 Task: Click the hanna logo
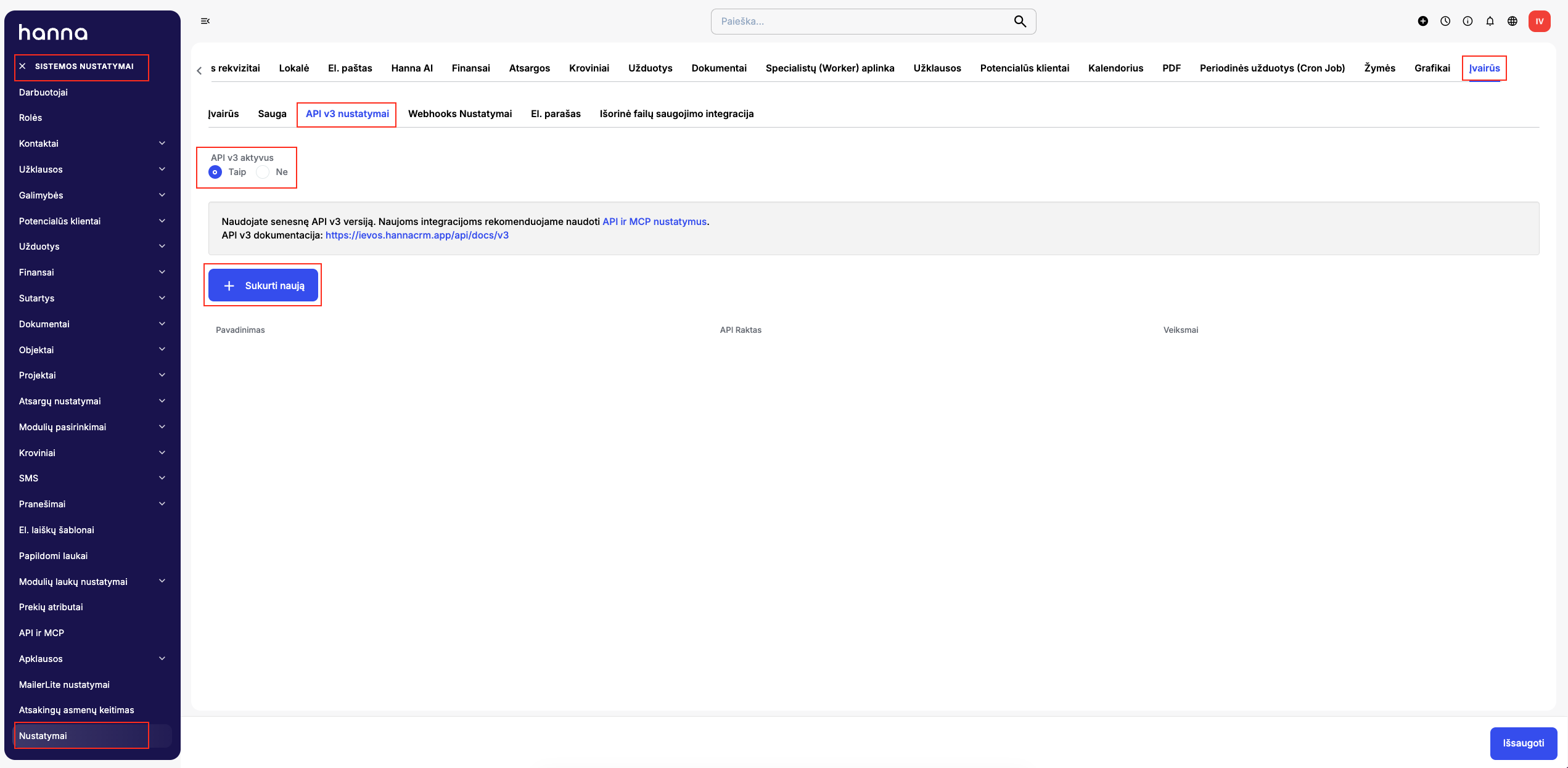[x=53, y=32]
